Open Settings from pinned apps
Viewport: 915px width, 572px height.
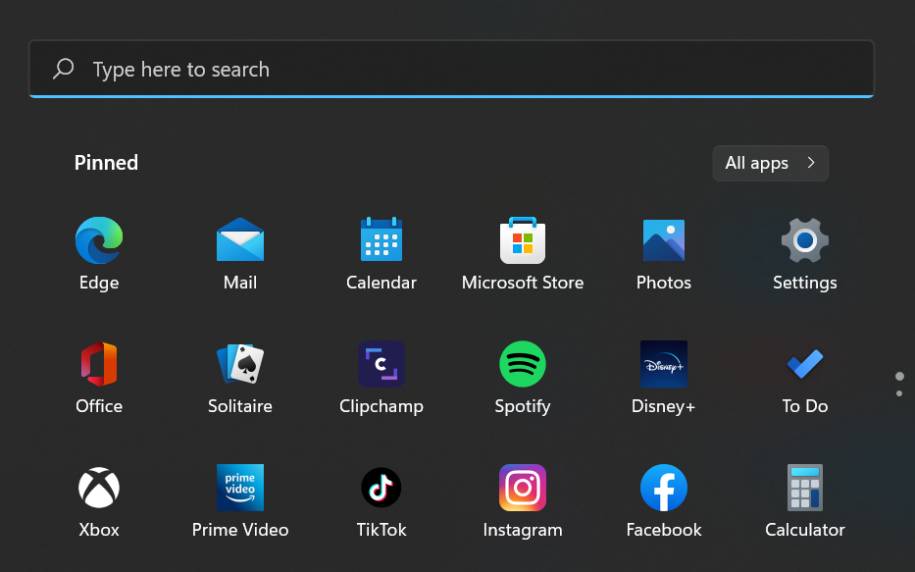(805, 240)
